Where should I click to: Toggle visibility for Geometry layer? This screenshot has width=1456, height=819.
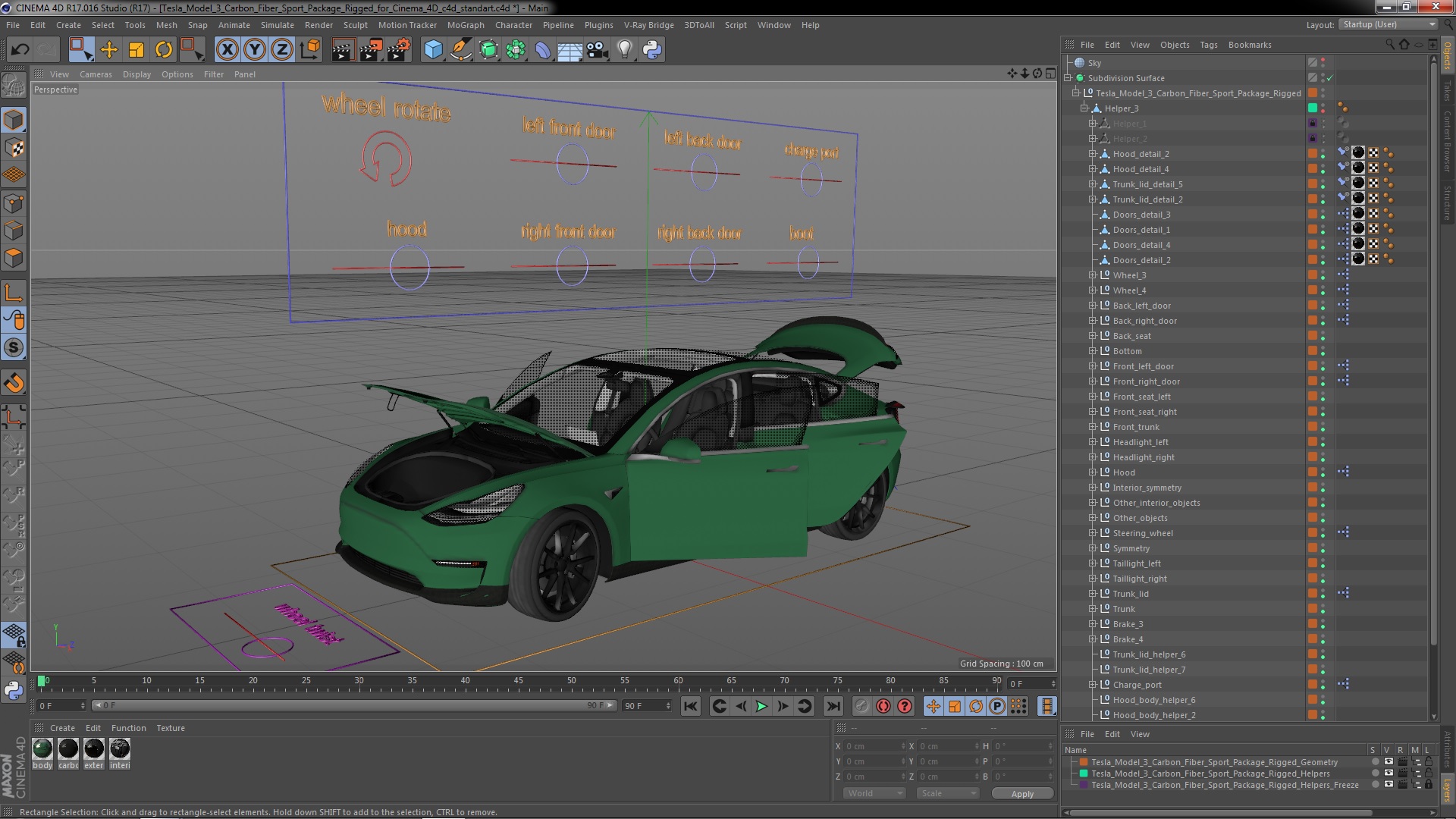pyautogui.click(x=1388, y=762)
